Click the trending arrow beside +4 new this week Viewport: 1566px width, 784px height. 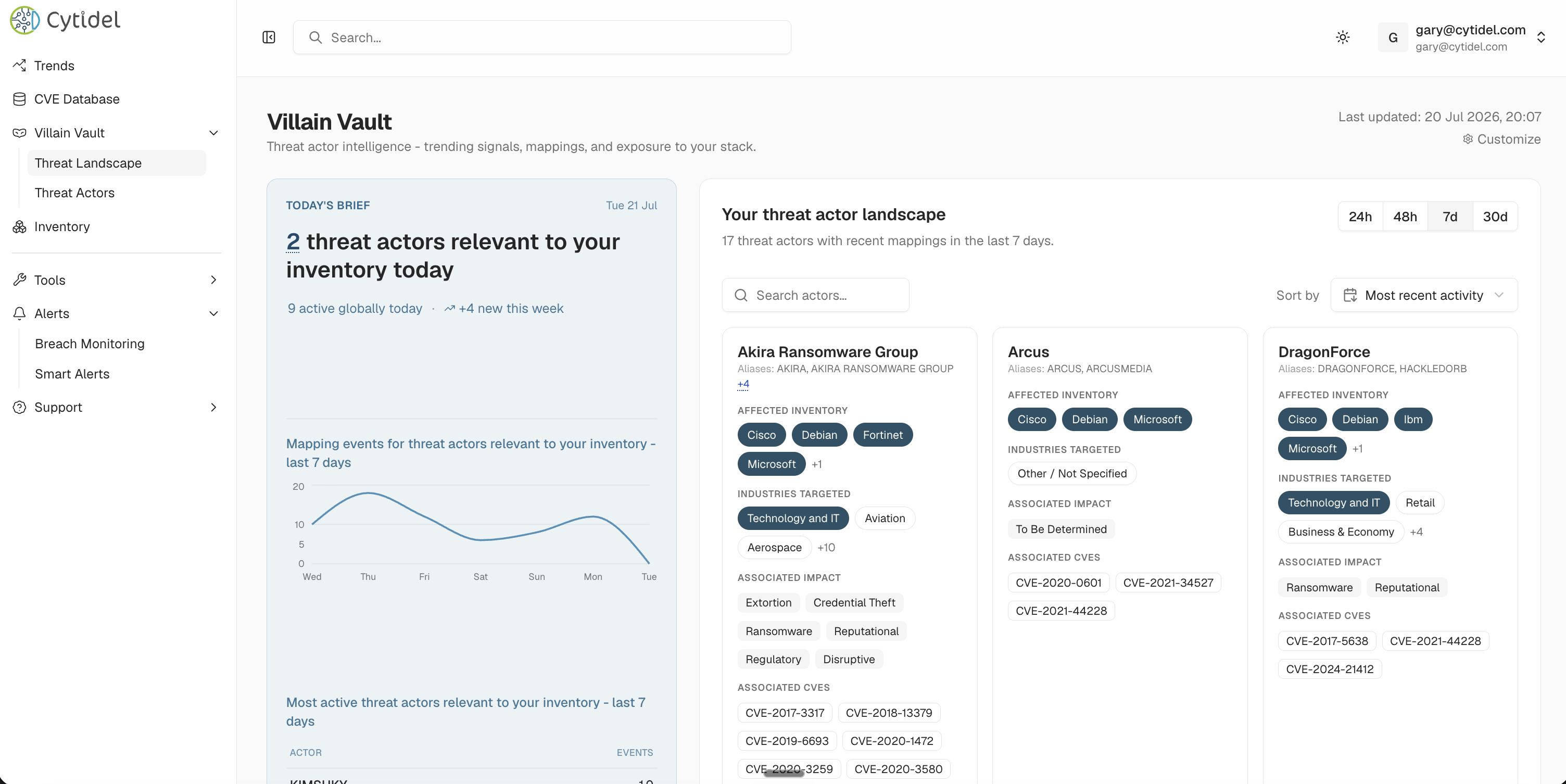pos(450,309)
